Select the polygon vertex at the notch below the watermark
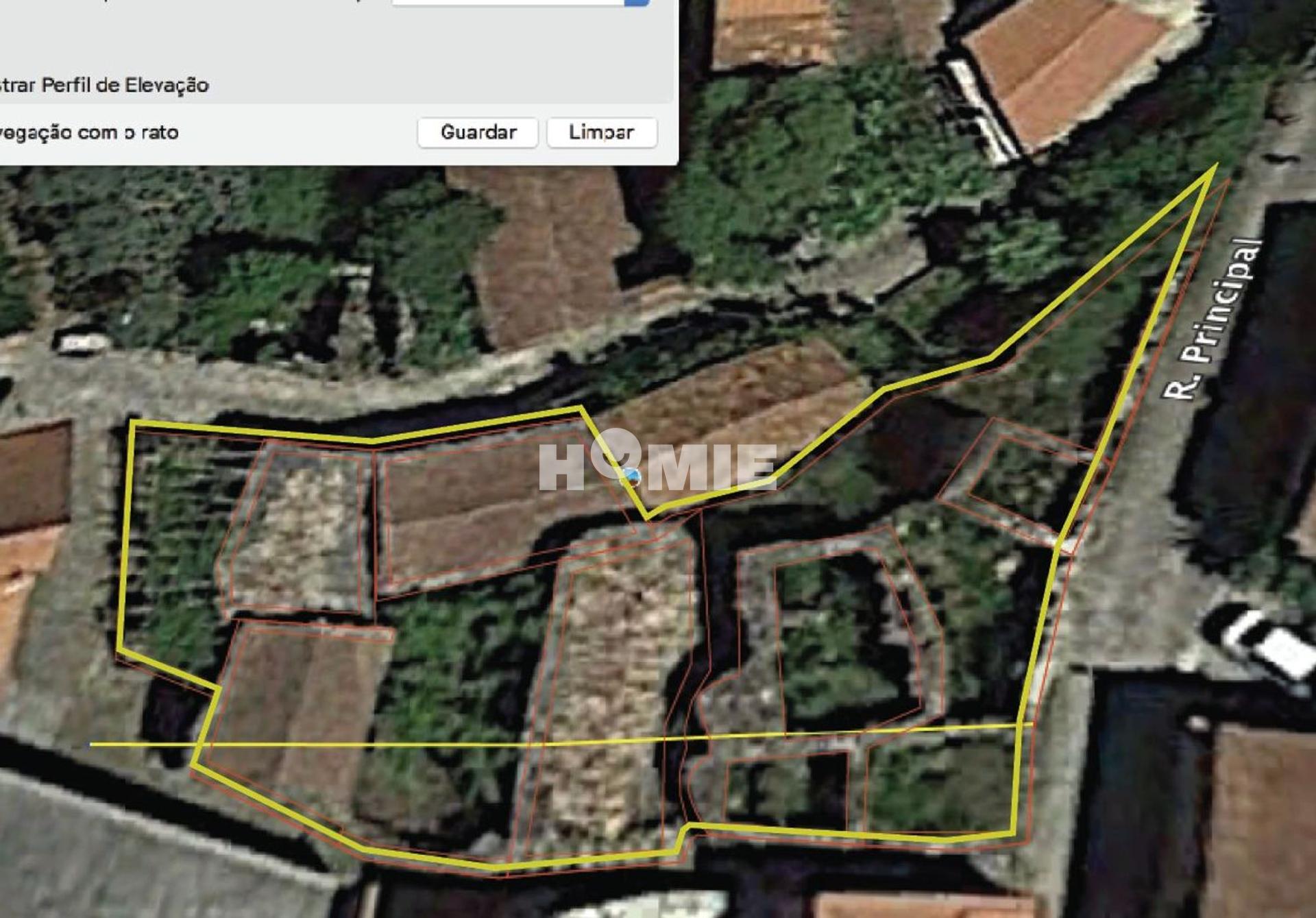1316x918 pixels. pos(646,516)
